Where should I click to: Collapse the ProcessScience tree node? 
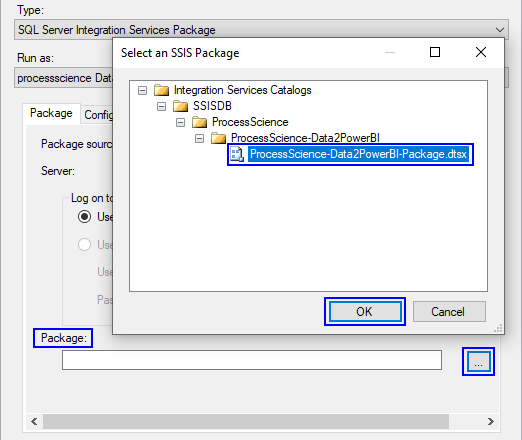point(180,122)
